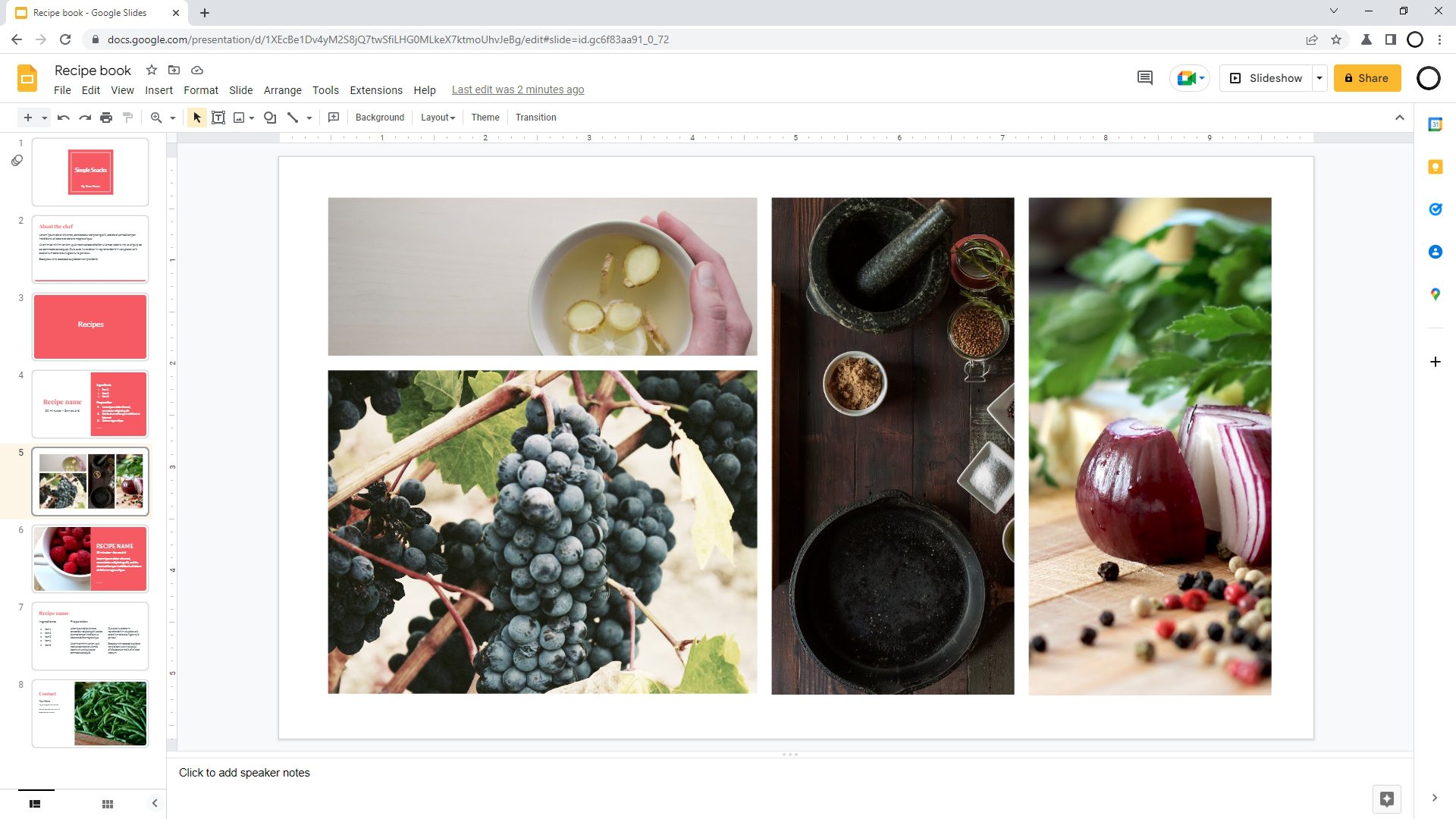
Task: Expand the Slideshow dropdown arrow
Action: click(1320, 78)
